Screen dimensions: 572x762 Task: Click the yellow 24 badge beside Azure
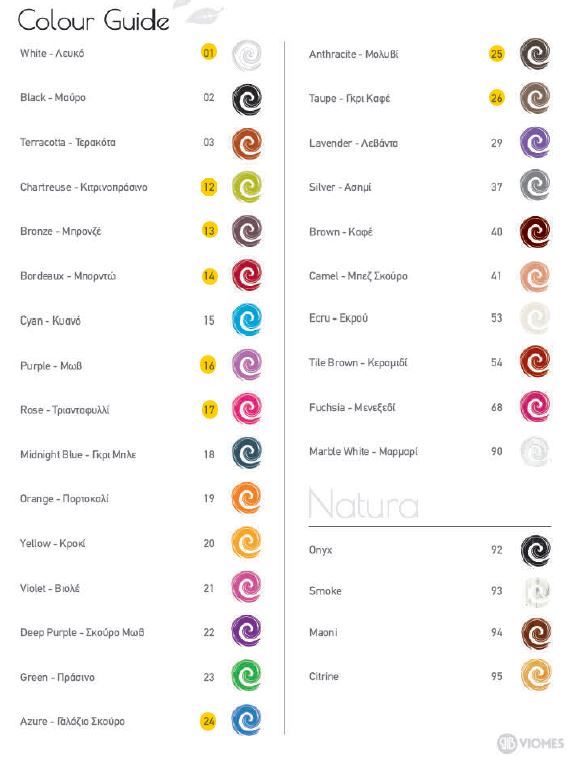(209, 721)
